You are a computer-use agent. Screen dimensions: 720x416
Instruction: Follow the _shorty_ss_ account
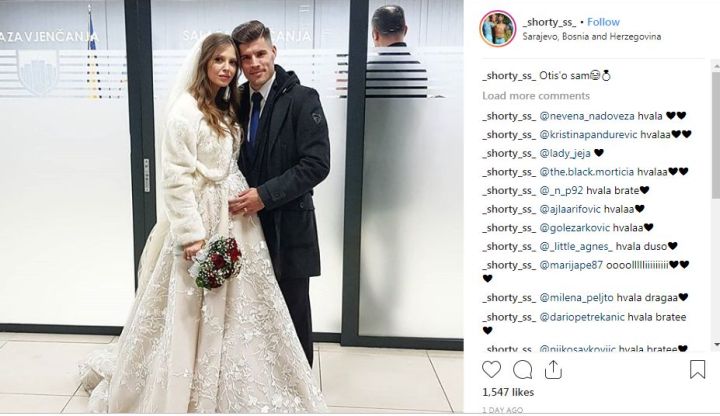tap(603, 22)
